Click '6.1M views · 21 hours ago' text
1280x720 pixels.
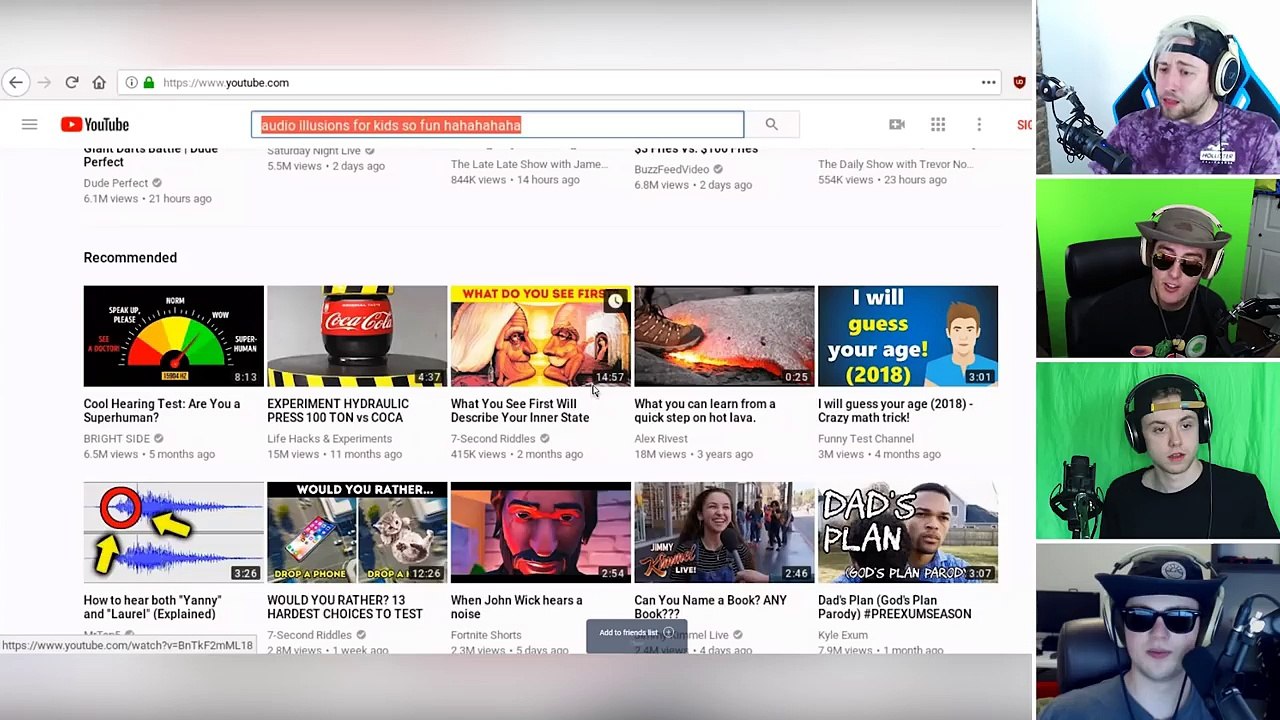[147, 199]
